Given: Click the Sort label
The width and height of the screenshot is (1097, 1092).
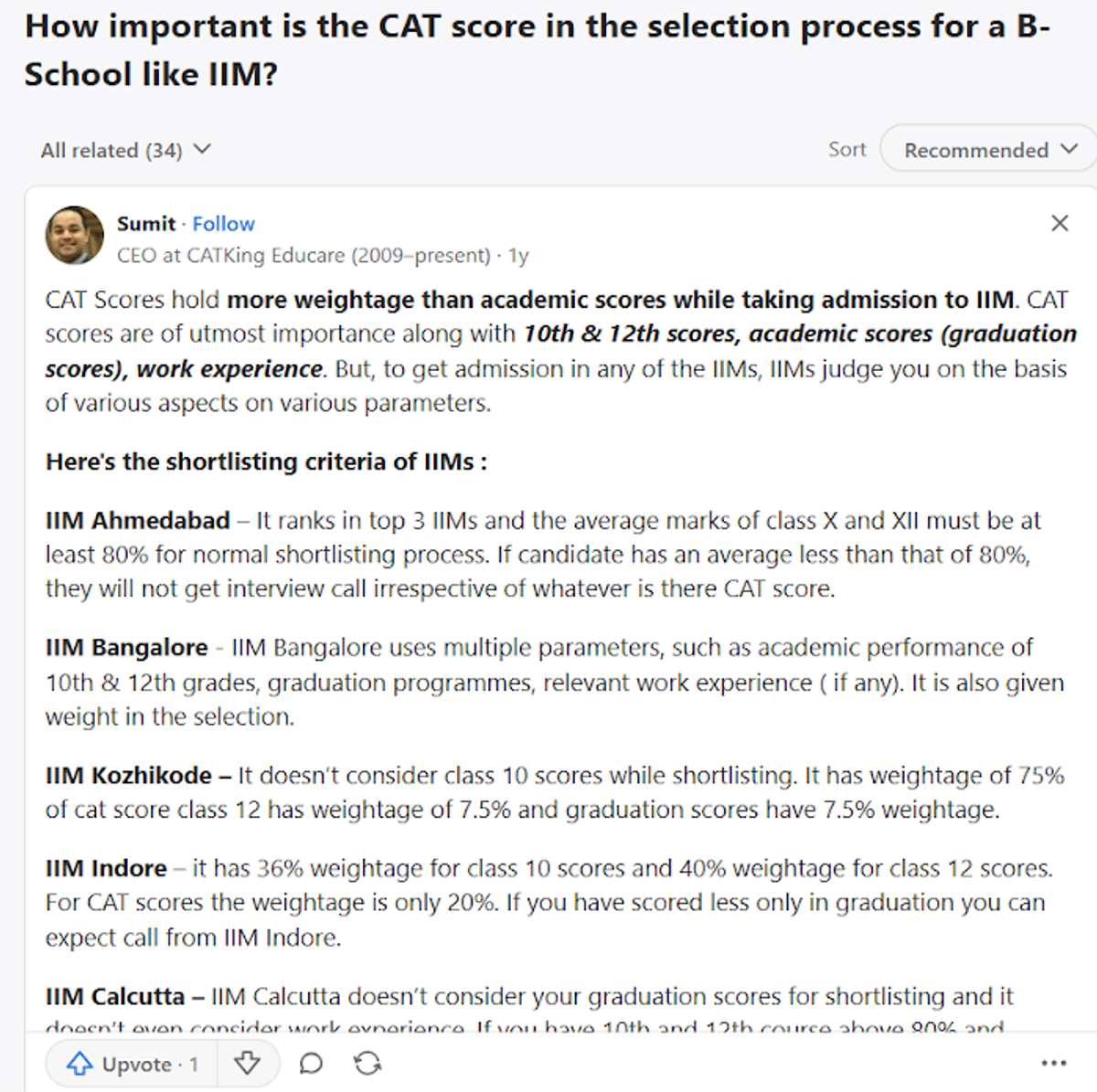Looking at the screenshot, I should pyautogui.click(x=847, y=149).
